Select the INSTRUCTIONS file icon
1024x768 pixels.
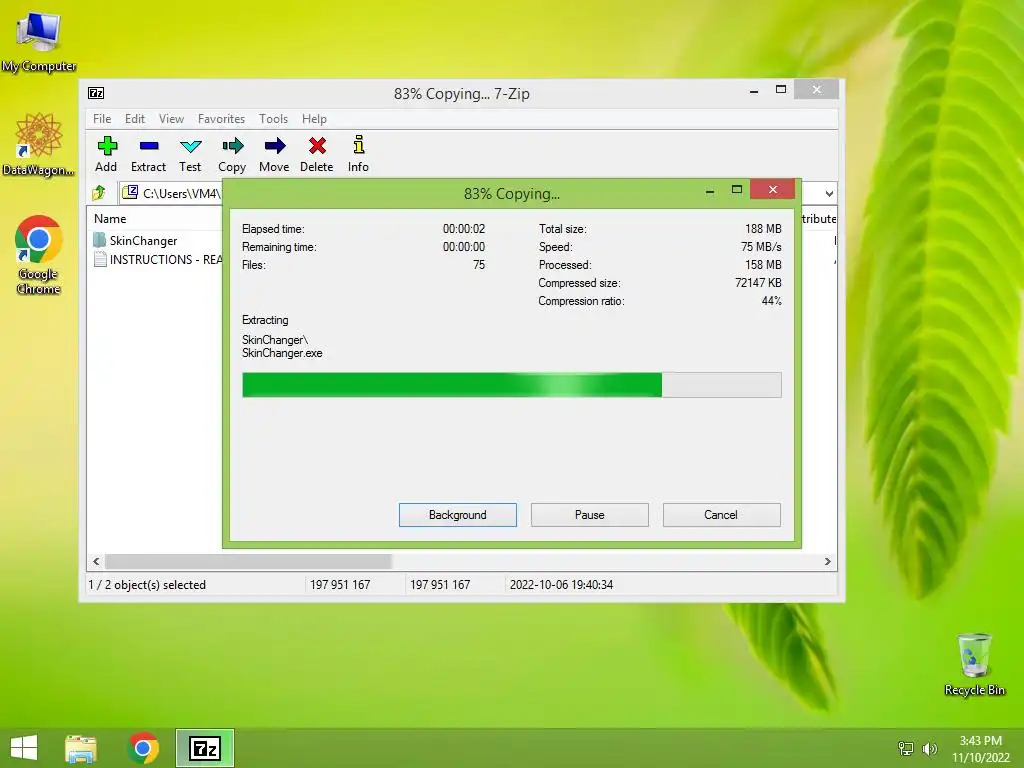click(100, 259)
